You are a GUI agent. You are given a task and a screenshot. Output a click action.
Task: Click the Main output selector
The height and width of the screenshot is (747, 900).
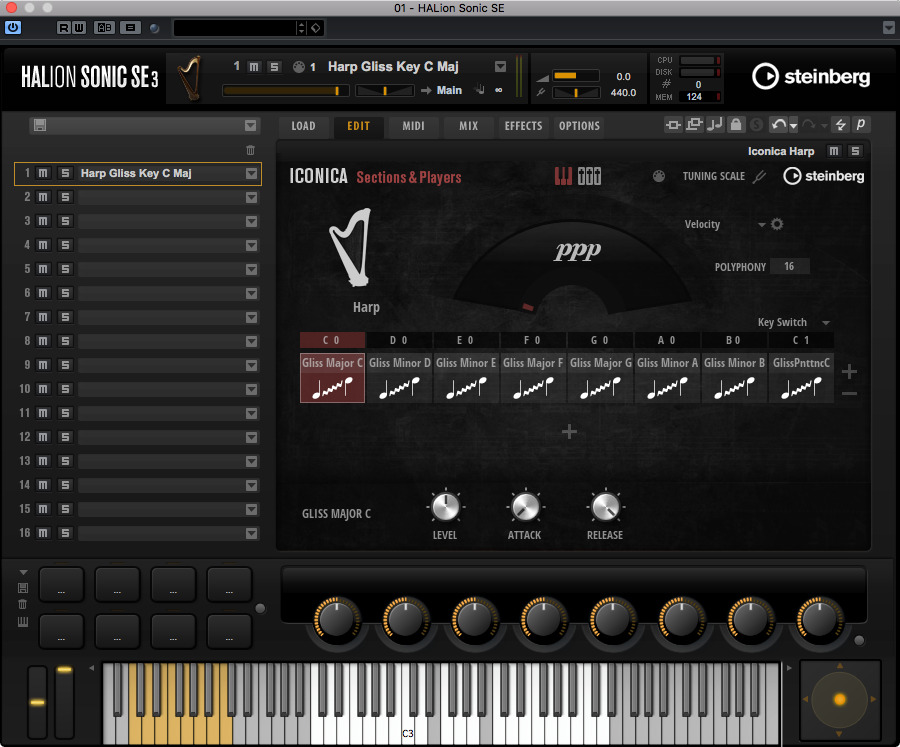[x=449, y=90]
